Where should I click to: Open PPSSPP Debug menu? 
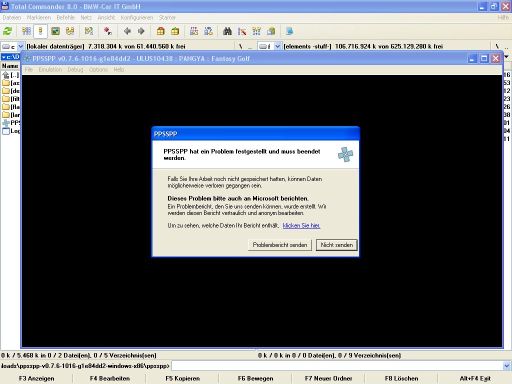point(75,69)
